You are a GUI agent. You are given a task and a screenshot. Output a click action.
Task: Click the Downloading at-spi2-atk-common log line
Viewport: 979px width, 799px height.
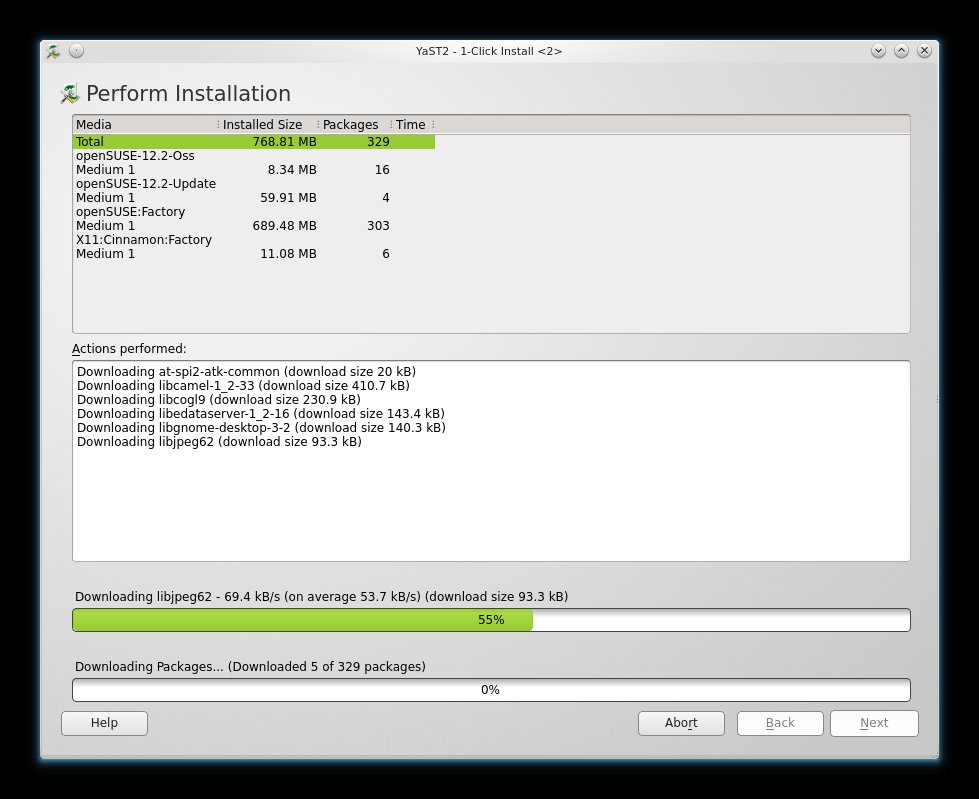246,371
